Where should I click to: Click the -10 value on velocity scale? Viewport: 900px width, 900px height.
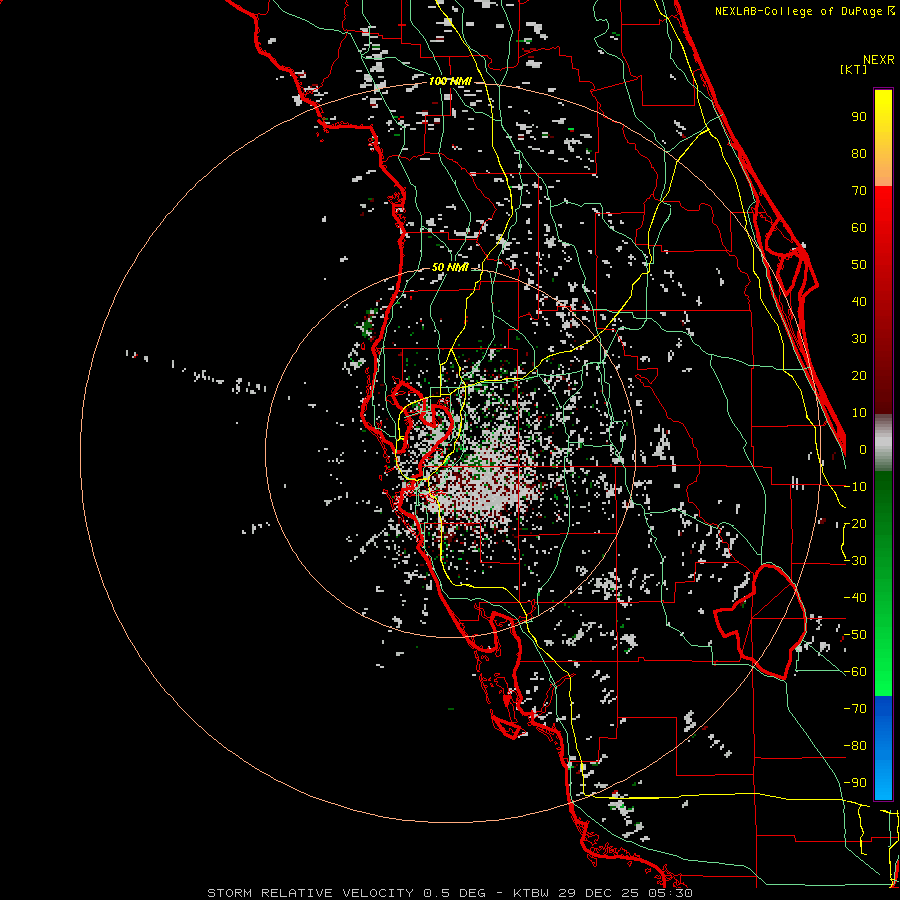tap(855, 487)
